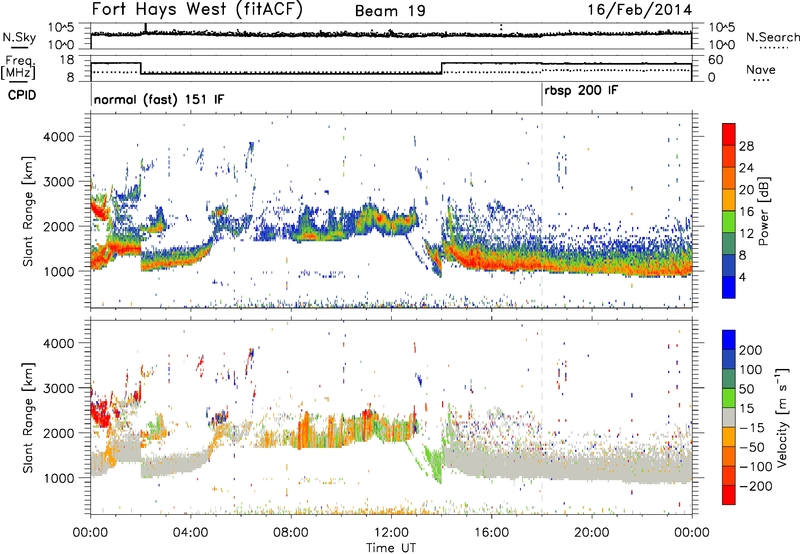This screenshot has width=800, height=554.
Task: Pick the red bottom velocity colorbar segment
Action: [729, 495]
